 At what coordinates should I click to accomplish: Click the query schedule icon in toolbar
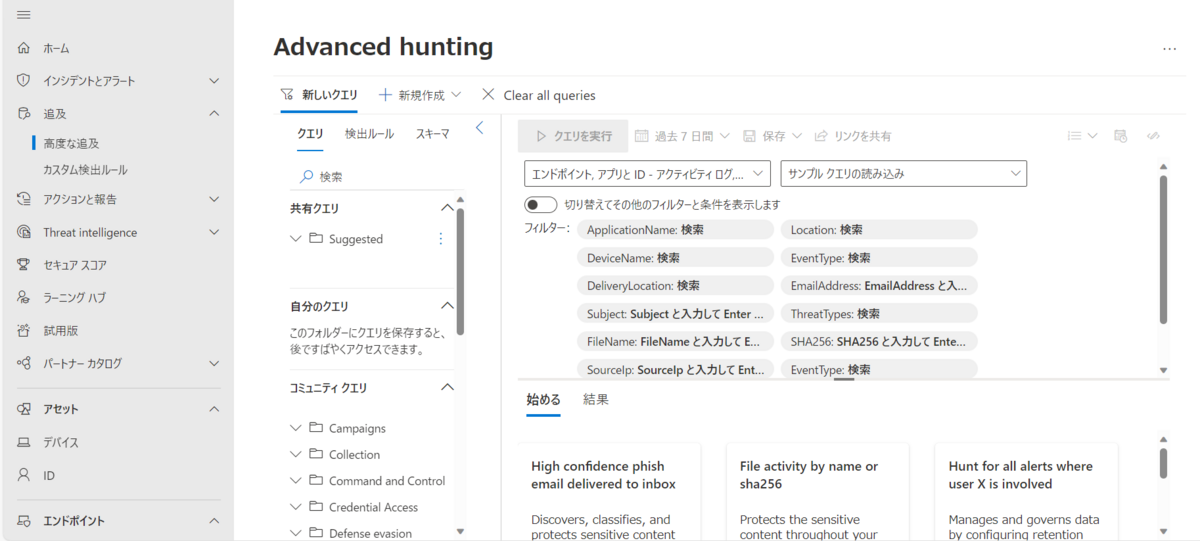[x=1121, y=136]
